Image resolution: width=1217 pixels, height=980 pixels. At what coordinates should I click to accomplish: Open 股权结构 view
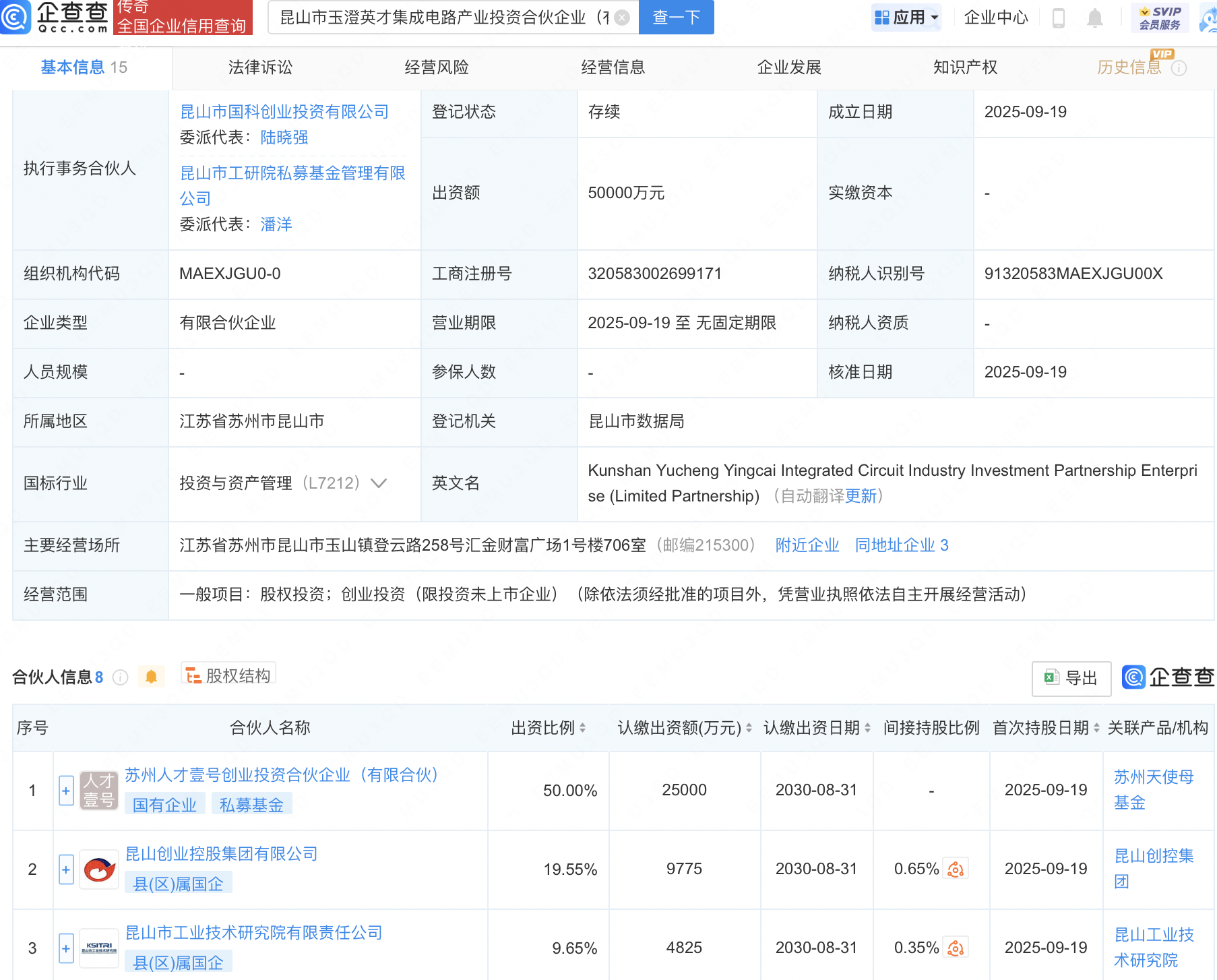[228, 675]
